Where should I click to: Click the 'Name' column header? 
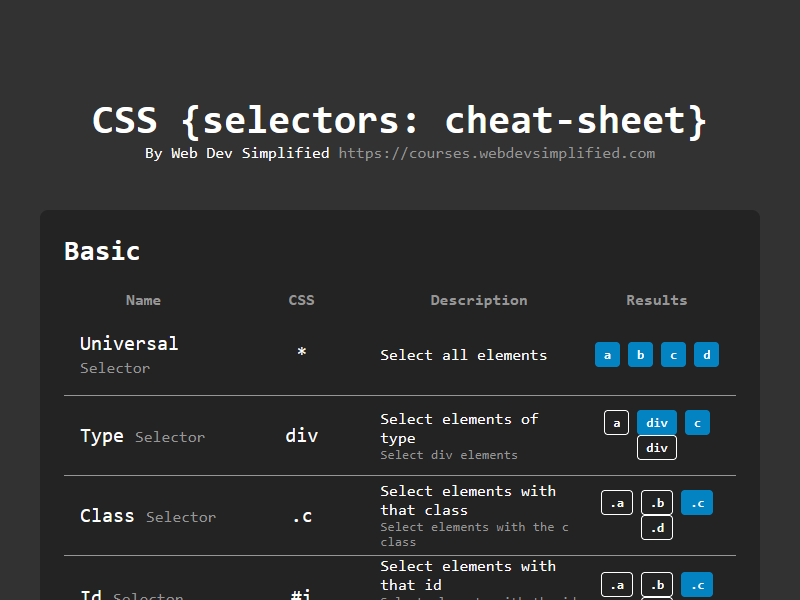point(143,300)
